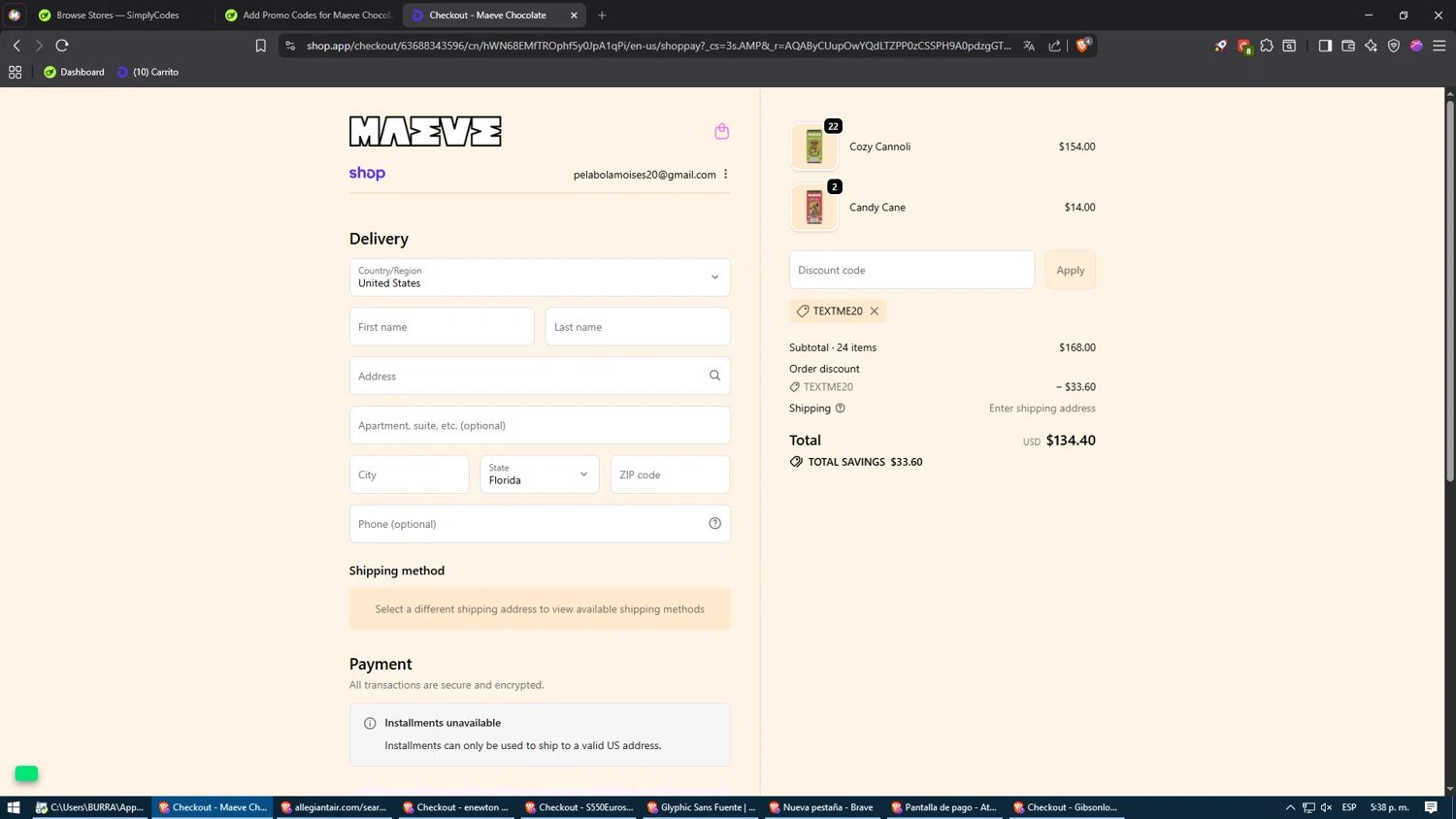1456x819 pixels.
Task: Click the ESP keyboard language indicator
Action: click(x=1349, y=807)
